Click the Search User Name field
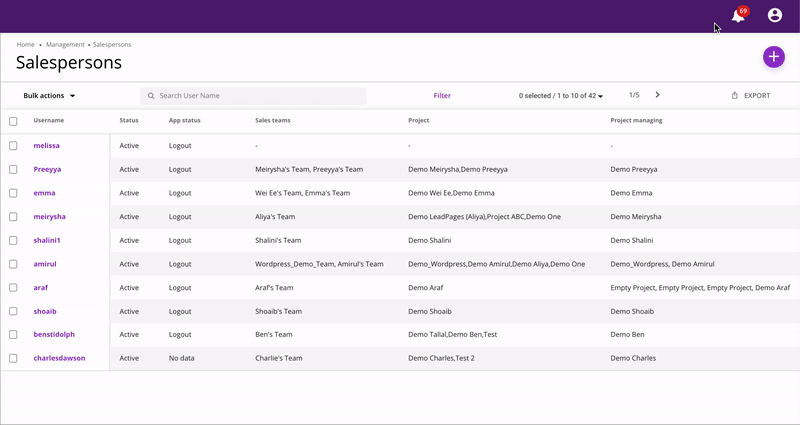The height and width of the screenshot is (425, 800). (x=260, y=96)
